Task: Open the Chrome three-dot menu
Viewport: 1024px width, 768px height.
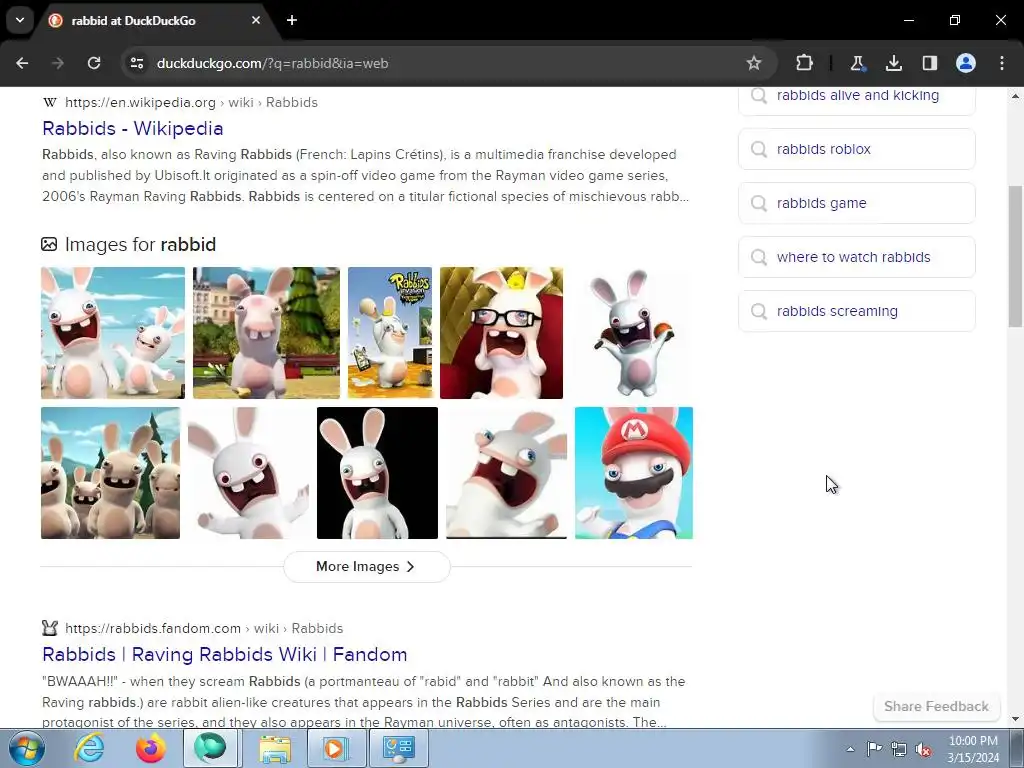Action: 1002,63
